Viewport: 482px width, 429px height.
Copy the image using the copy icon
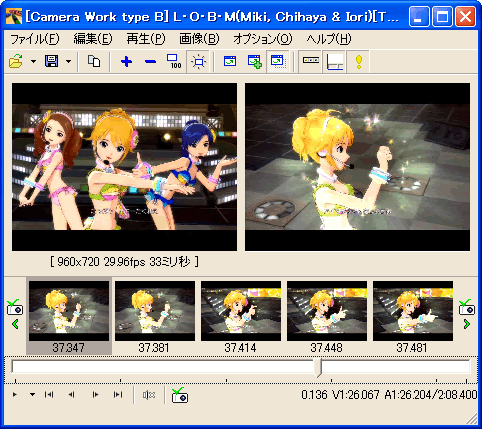94,61
